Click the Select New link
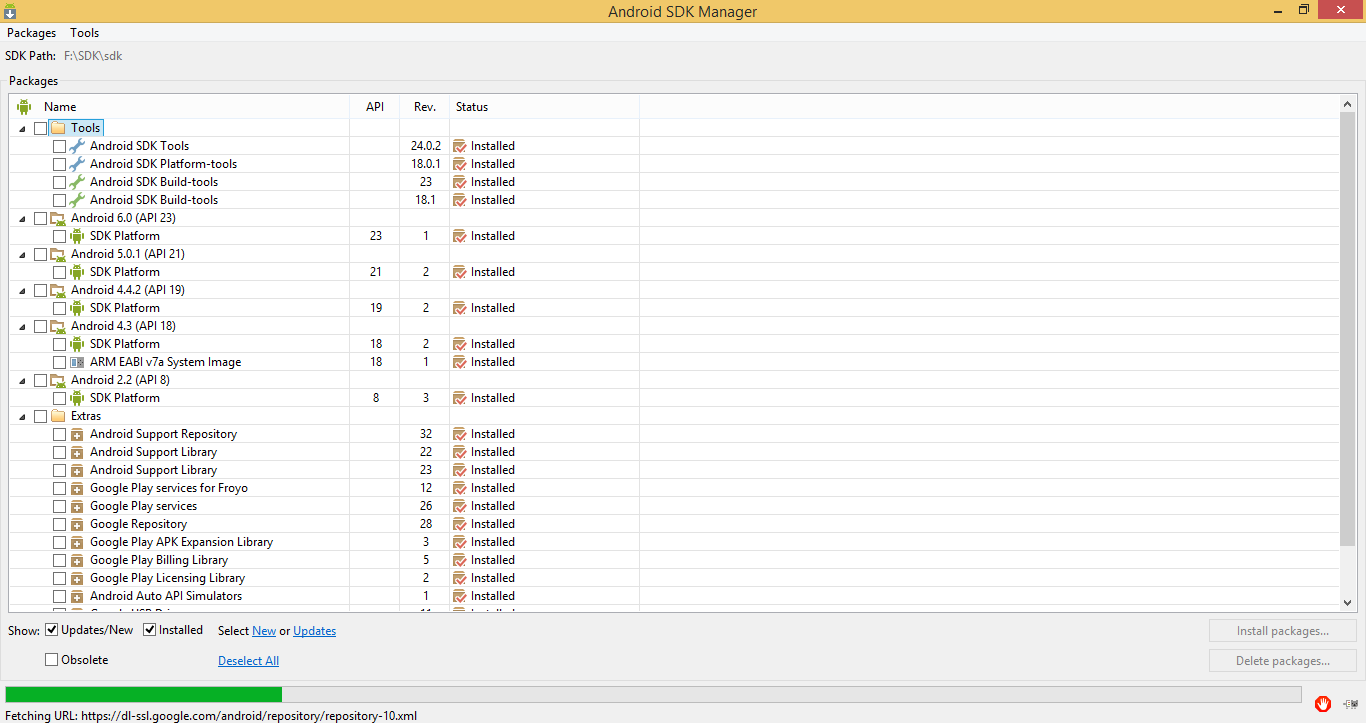 [264, 631]
